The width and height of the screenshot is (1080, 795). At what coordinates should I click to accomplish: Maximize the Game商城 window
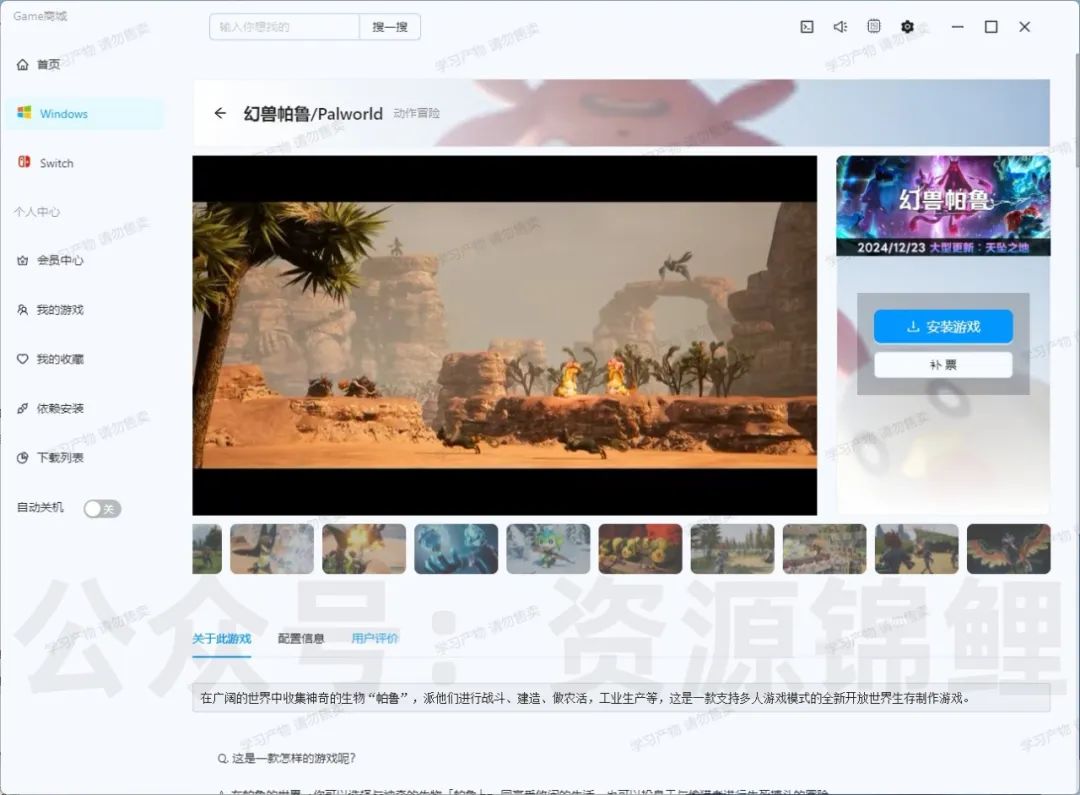coord(991,27)
